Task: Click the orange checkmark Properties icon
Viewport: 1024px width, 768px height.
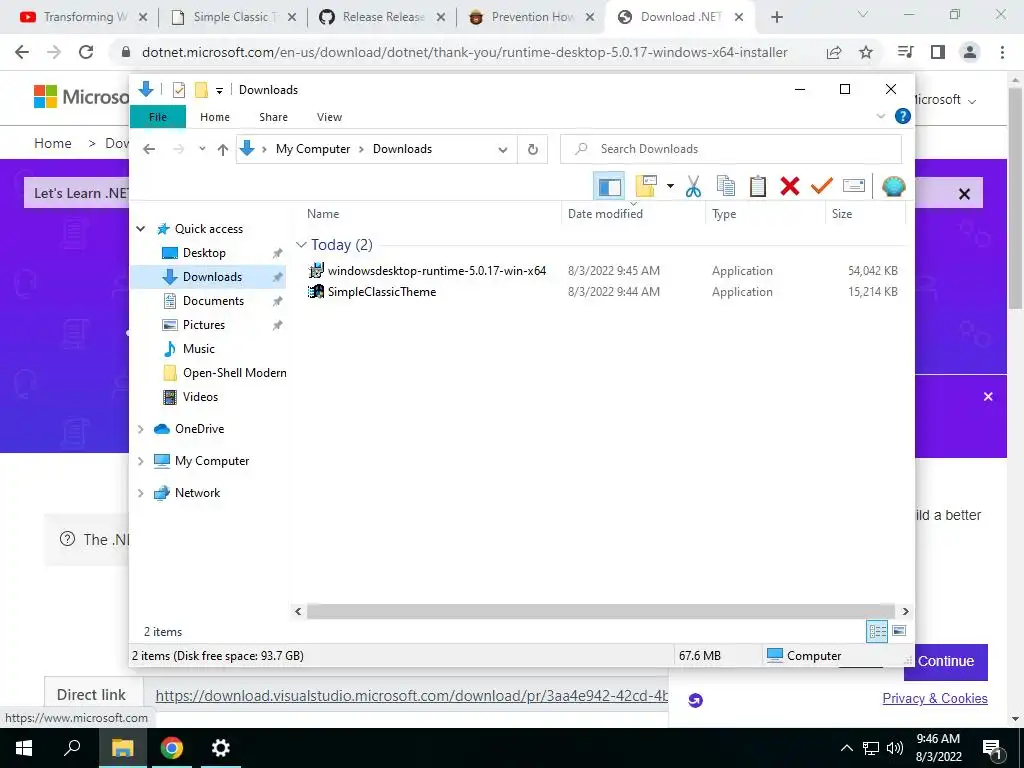Action: point(822,186)
